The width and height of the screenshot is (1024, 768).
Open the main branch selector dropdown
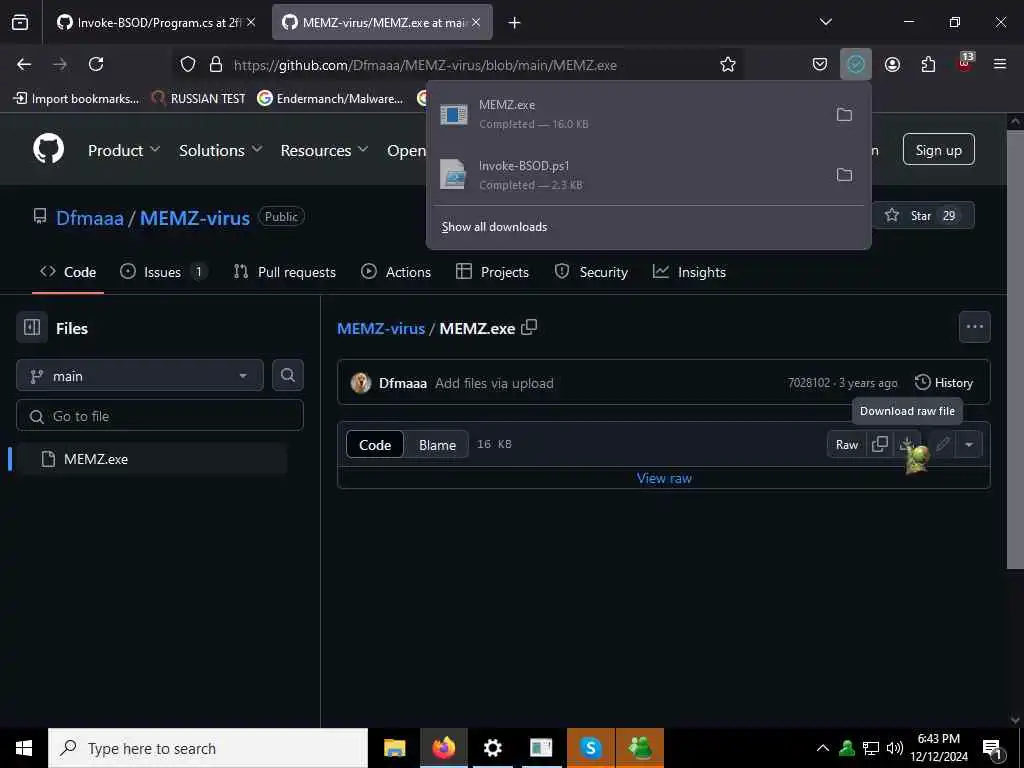pos(140,376)
